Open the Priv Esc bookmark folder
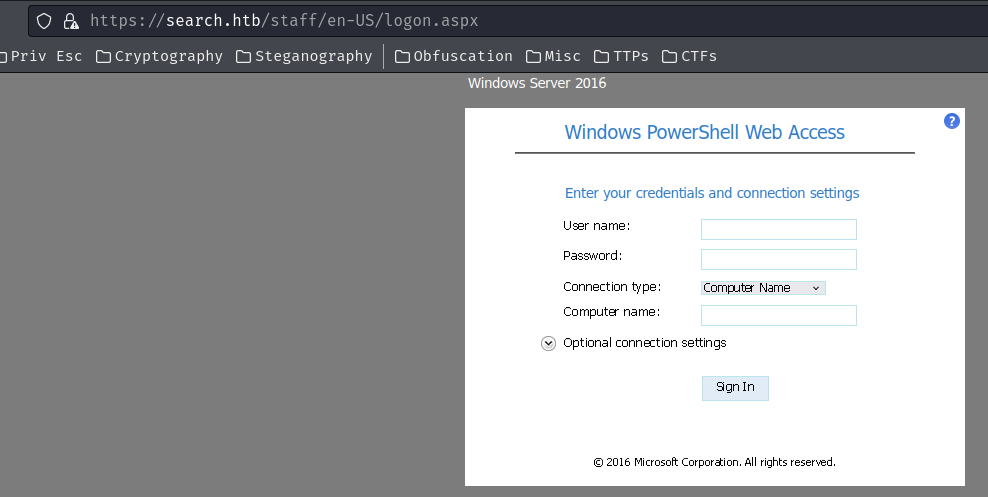988x497 pixels. click(40, 56)
